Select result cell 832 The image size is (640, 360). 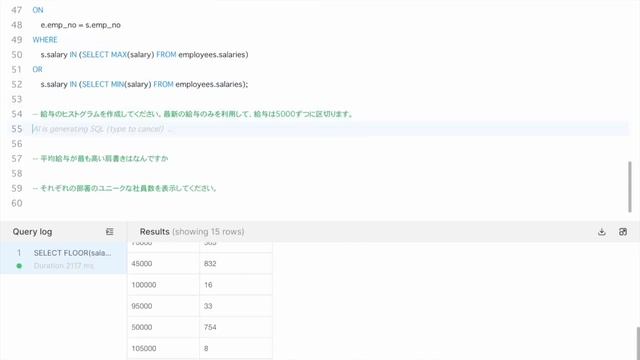[236, 264]
